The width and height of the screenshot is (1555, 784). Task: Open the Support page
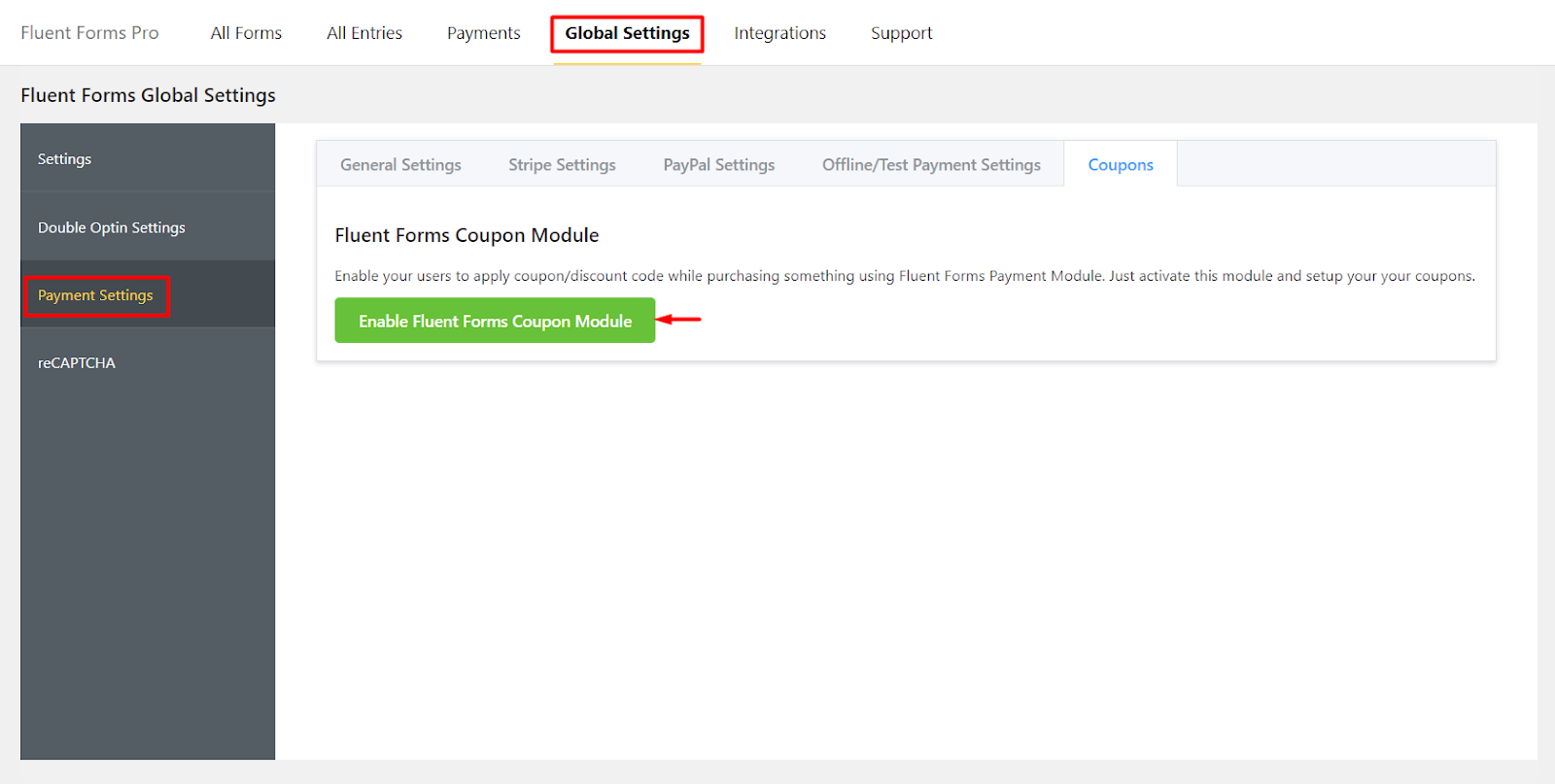901,33
